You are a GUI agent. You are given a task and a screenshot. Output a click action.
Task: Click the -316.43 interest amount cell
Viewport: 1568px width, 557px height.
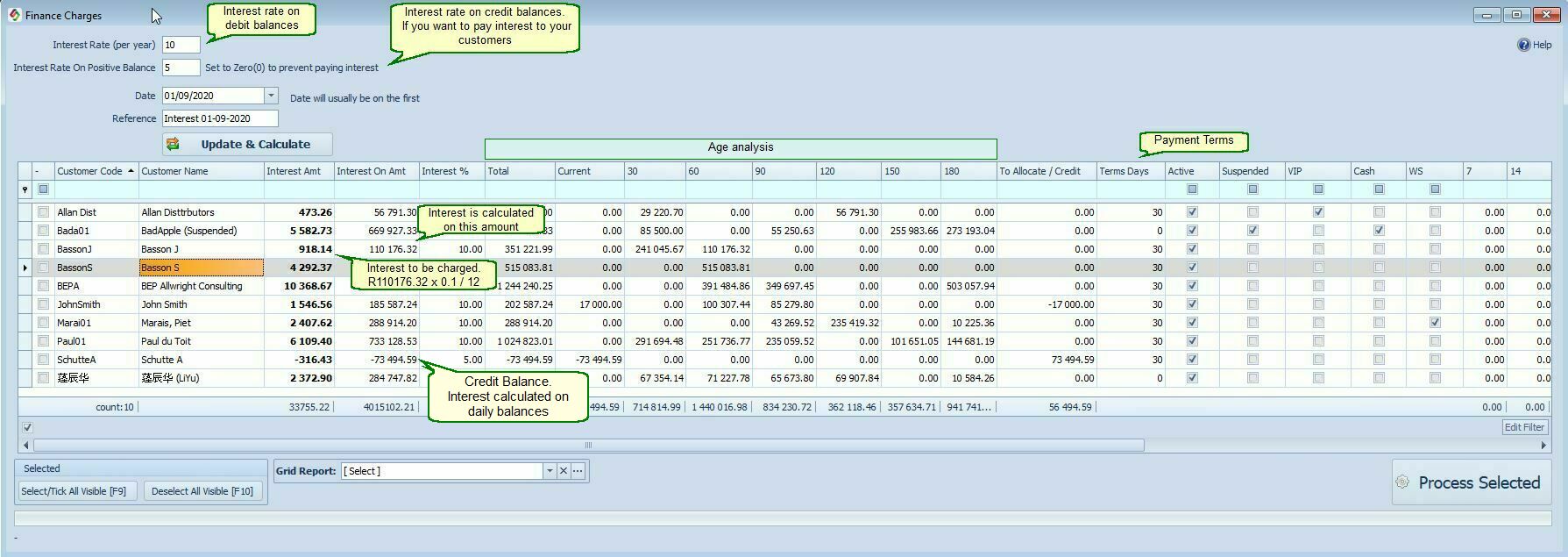point(299,360)
